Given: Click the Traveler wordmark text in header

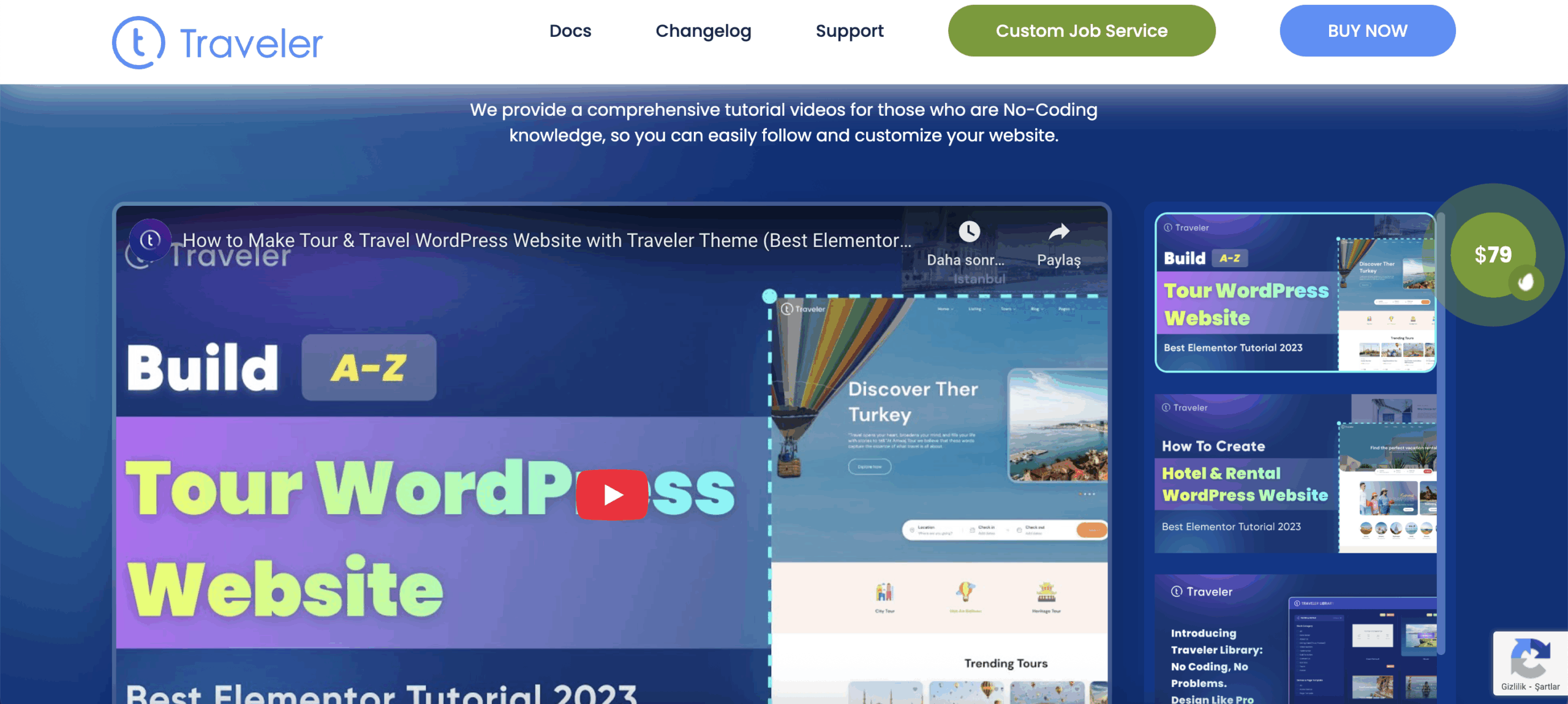Looking at the screenshot, I should tap(251, 44).
